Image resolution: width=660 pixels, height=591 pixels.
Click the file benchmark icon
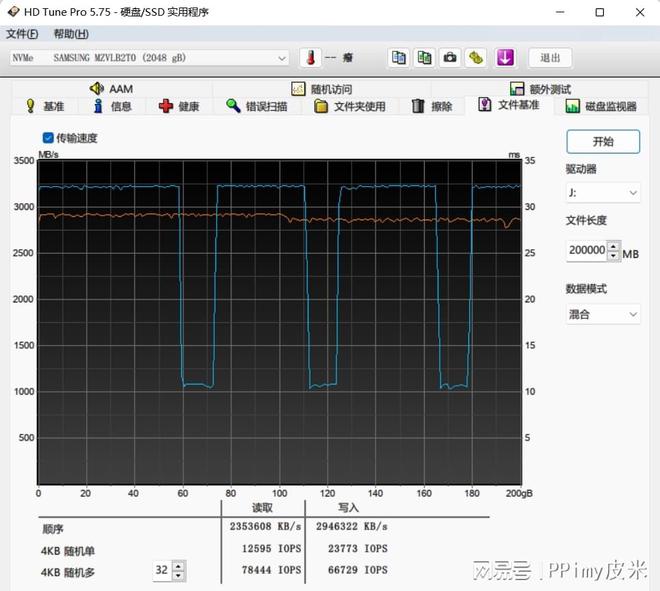pyautogui.click(x=484, y=104)
